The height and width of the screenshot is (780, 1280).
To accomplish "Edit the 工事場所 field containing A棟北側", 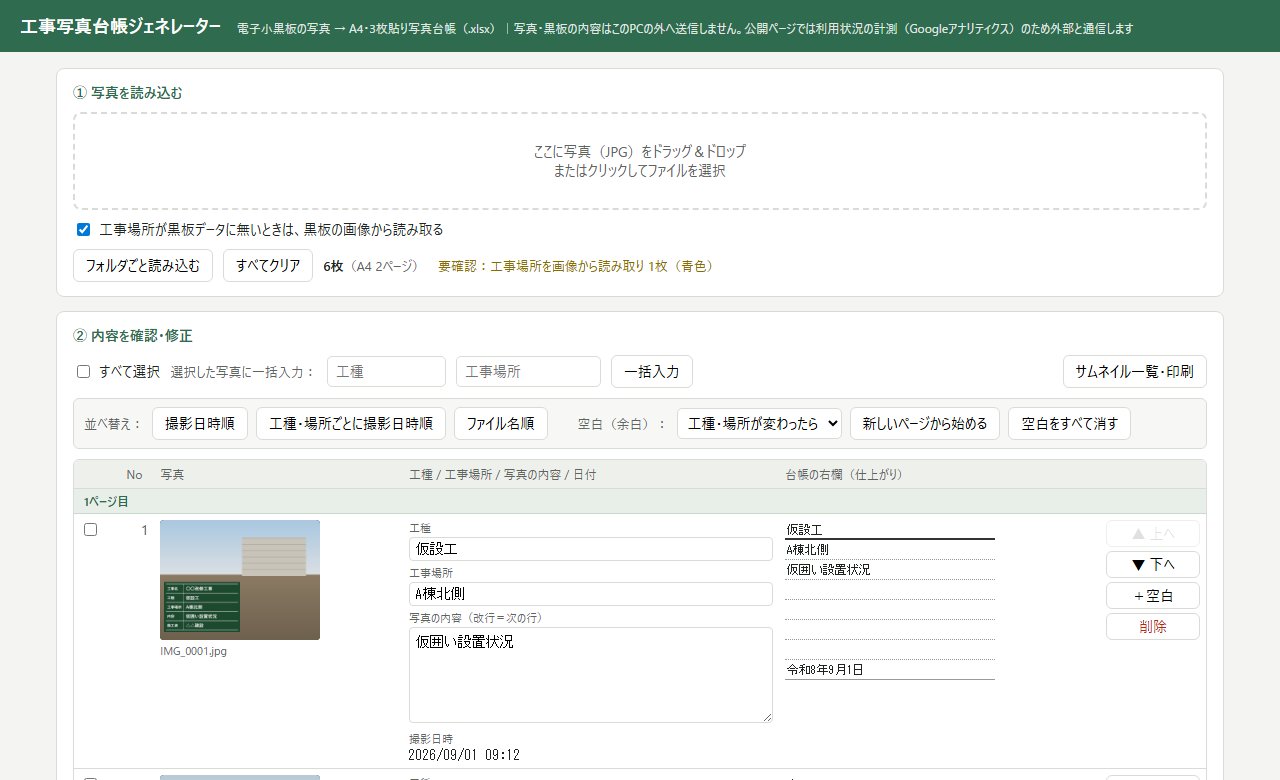I will coord(591,594).
